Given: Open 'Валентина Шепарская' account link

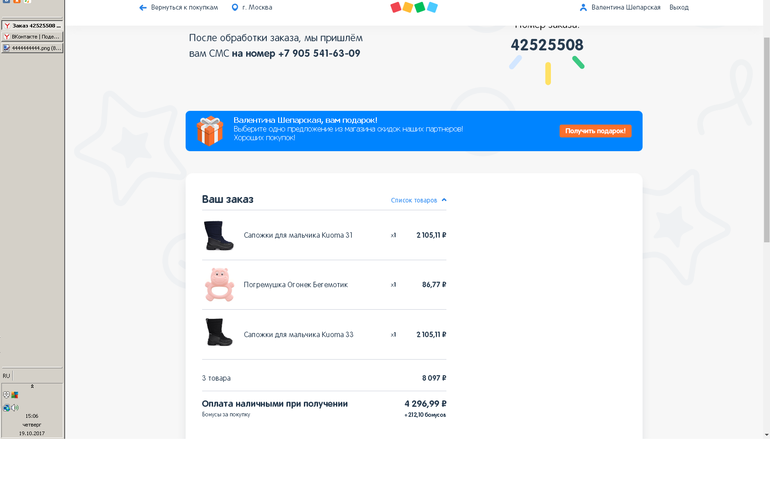Looking at the screenshot, I should tap(625, 7).
